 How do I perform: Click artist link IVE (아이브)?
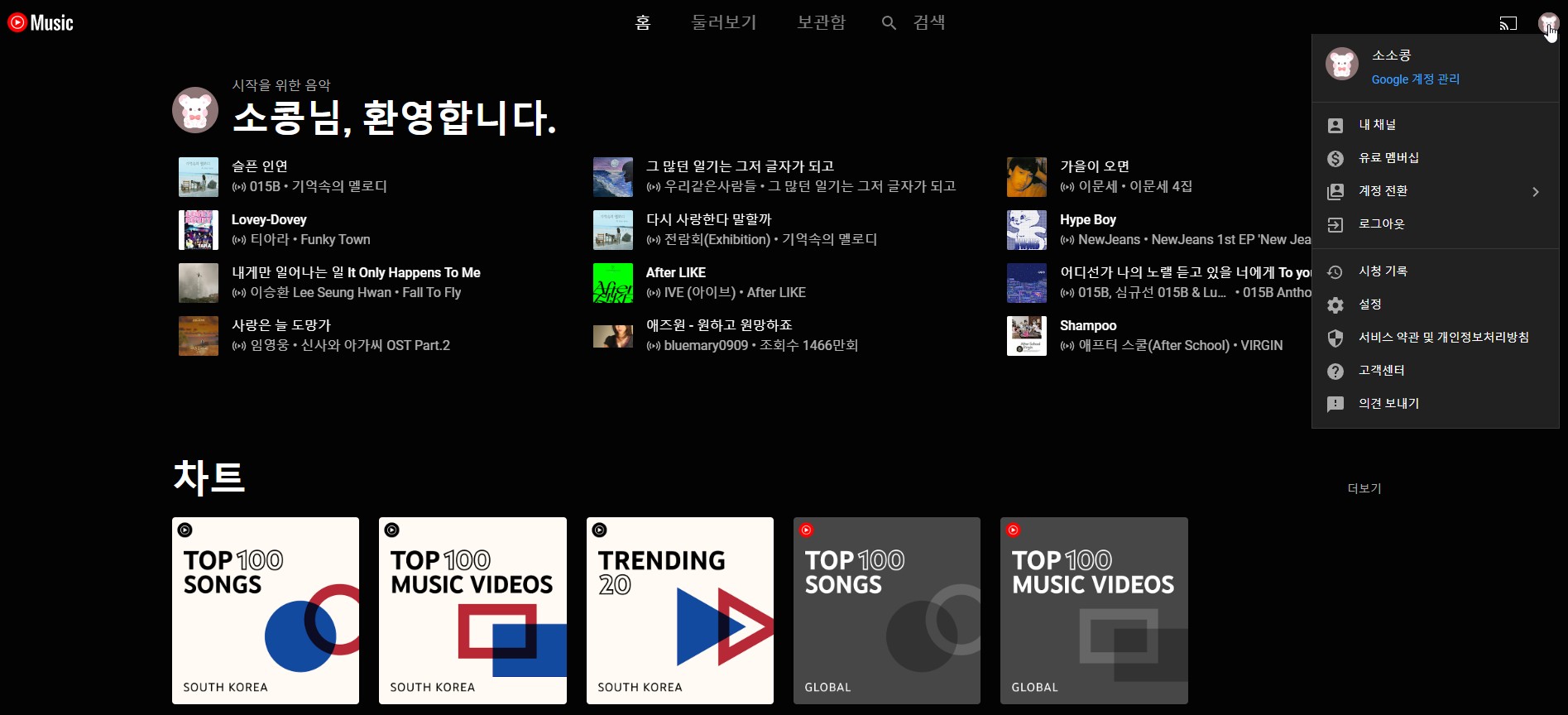point(700,292)
